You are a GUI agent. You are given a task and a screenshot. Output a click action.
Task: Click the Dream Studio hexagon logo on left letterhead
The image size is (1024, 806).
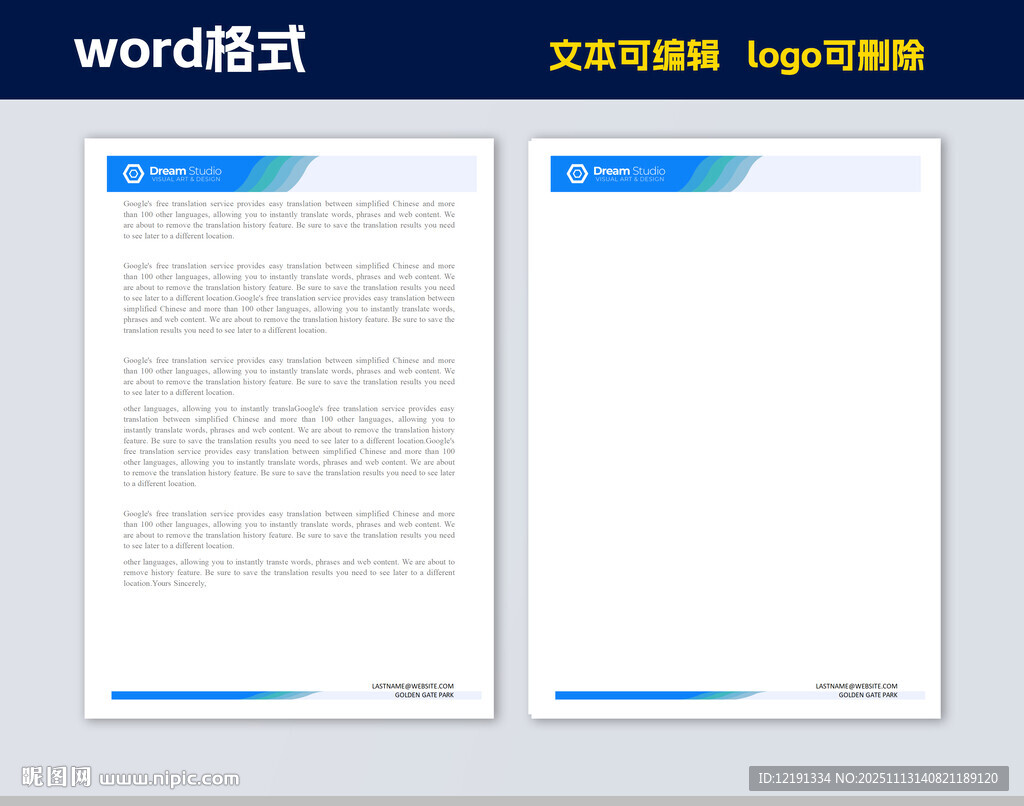coord(131,173)
